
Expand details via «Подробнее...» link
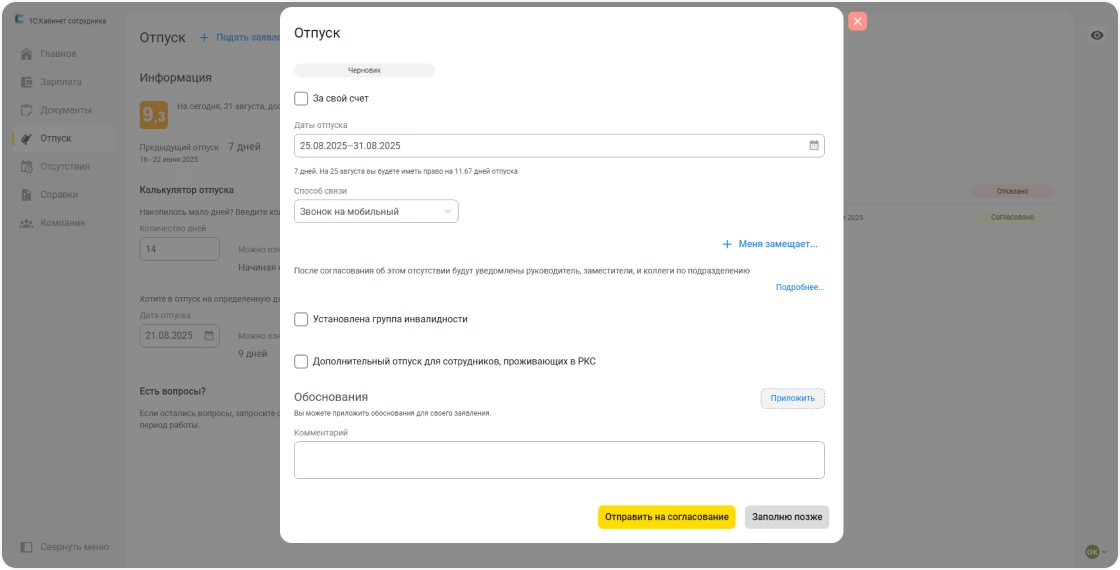[x=800, y=287]
